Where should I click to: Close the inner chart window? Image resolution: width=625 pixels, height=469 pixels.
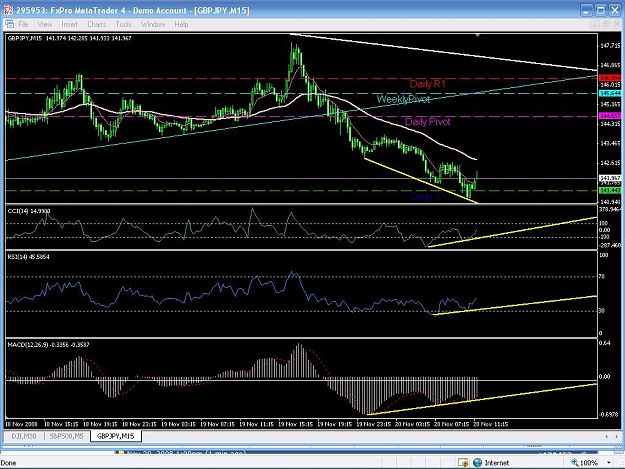pyautogui.click(x=616, y=25)
